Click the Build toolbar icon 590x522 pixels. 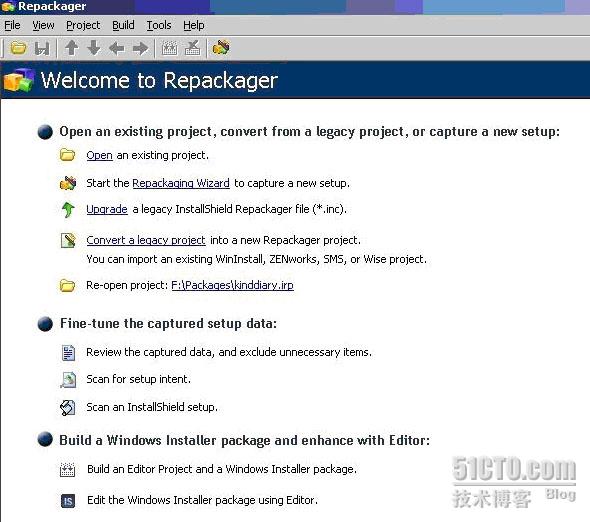click(170, 48)
